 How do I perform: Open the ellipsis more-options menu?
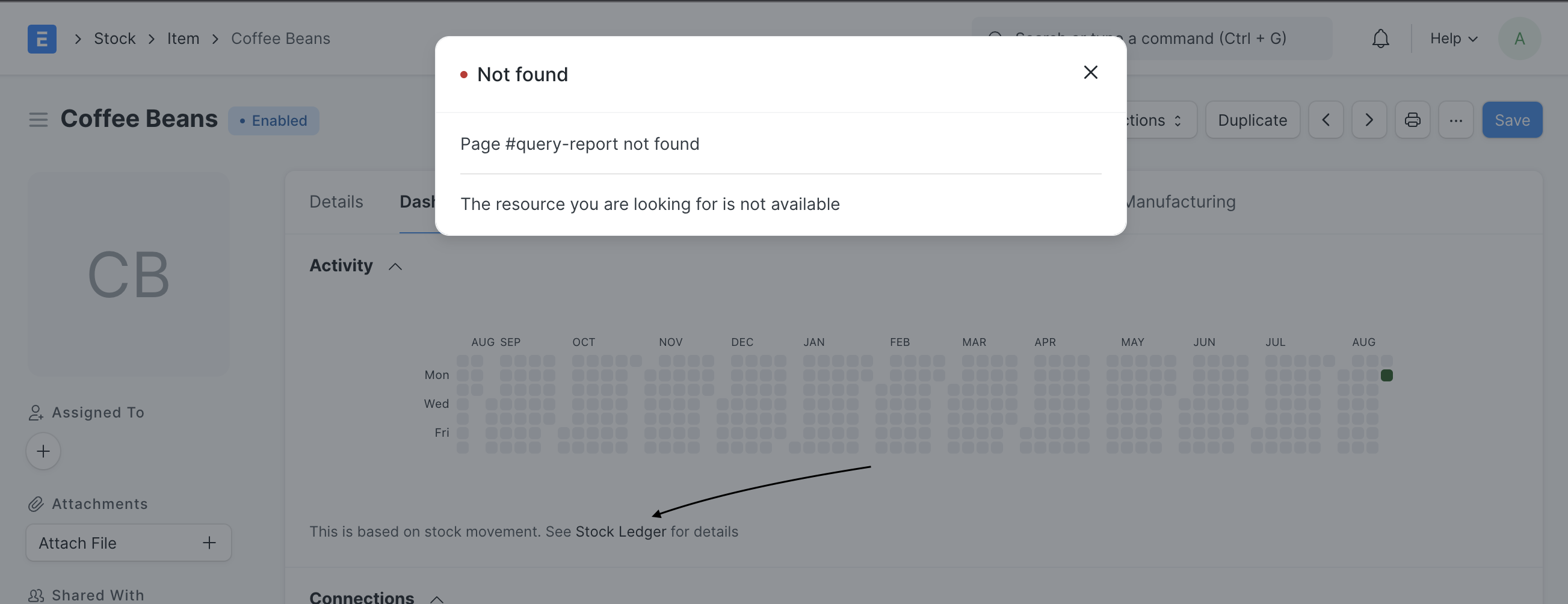click(x=1456, y=119)
